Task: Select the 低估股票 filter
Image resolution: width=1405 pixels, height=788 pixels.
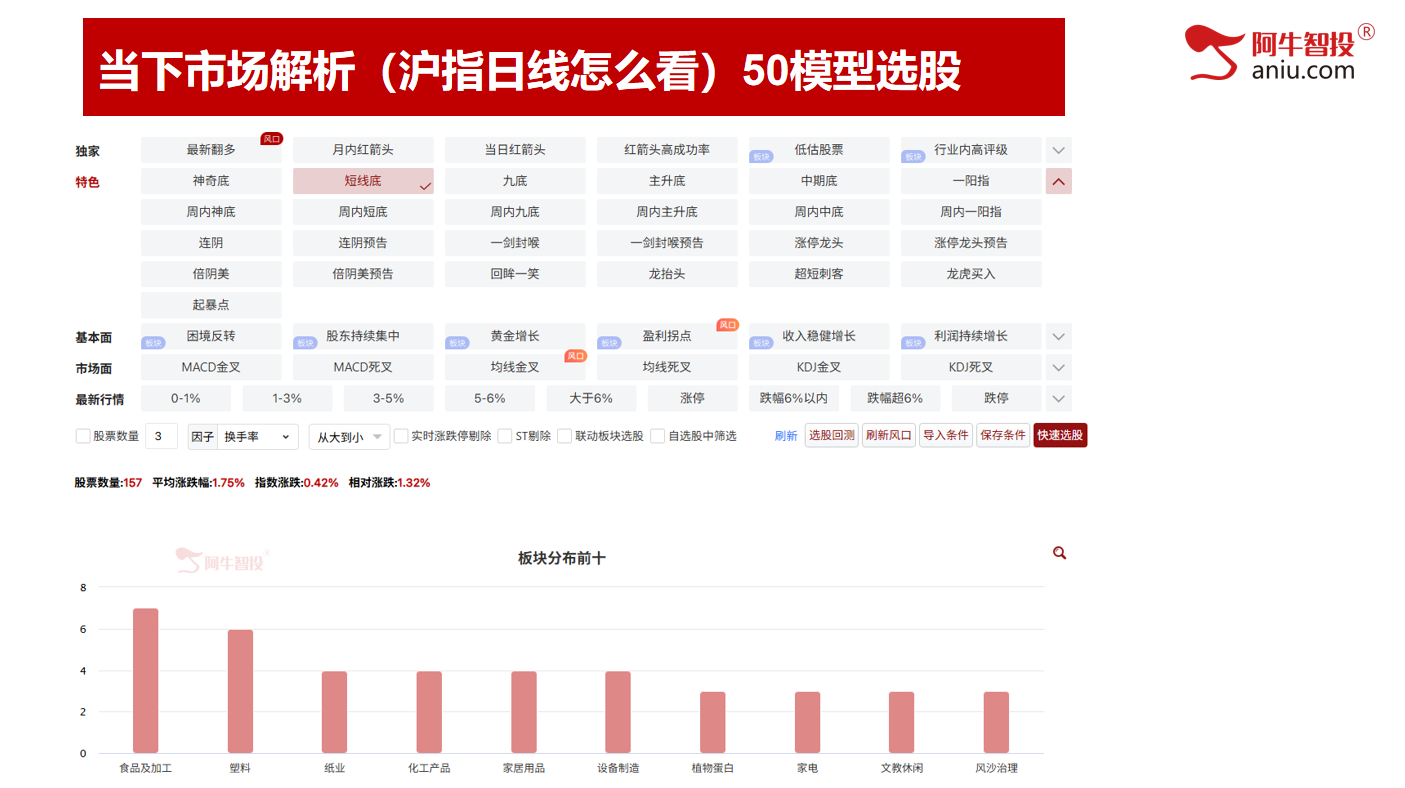Action: tap(819, 150)
